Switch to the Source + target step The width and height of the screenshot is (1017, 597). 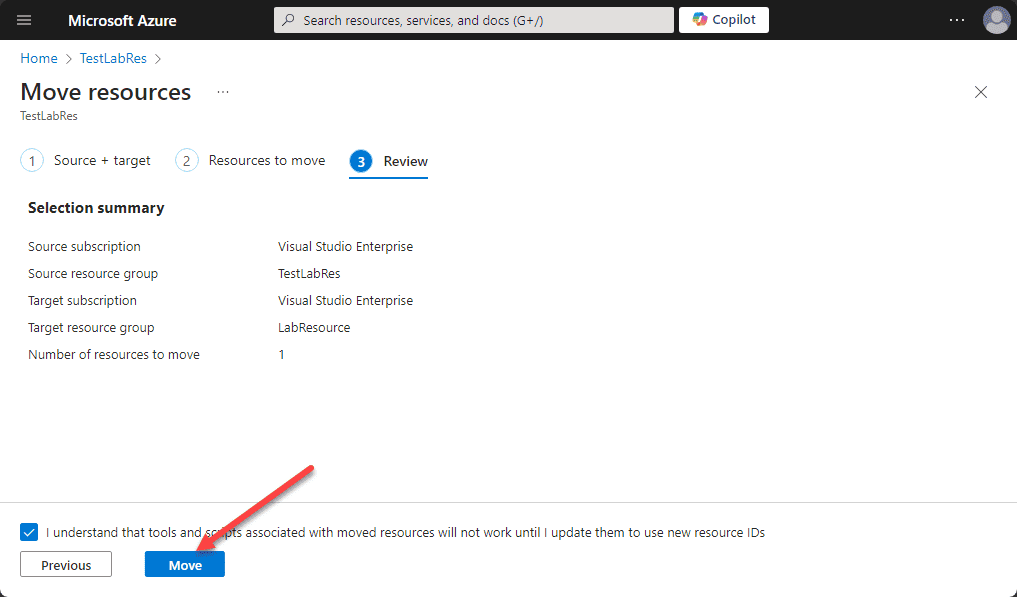86,160
